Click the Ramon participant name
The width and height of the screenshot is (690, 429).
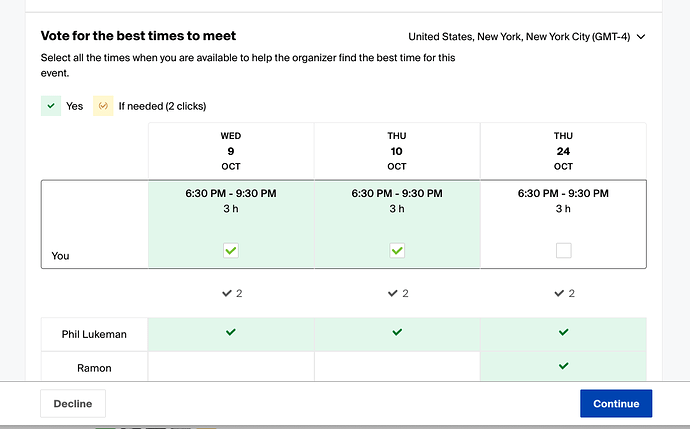point(94,368)
